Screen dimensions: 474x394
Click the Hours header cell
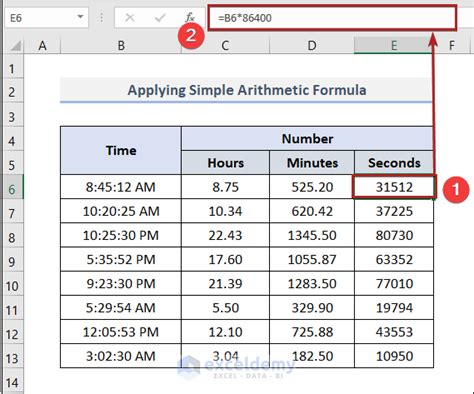tap(225, 163)
